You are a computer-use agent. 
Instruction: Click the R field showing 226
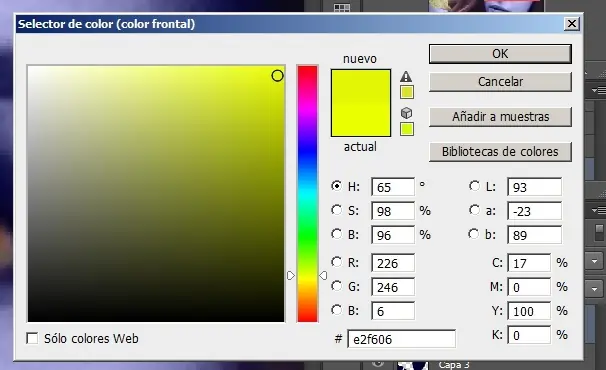click(393, 263)
